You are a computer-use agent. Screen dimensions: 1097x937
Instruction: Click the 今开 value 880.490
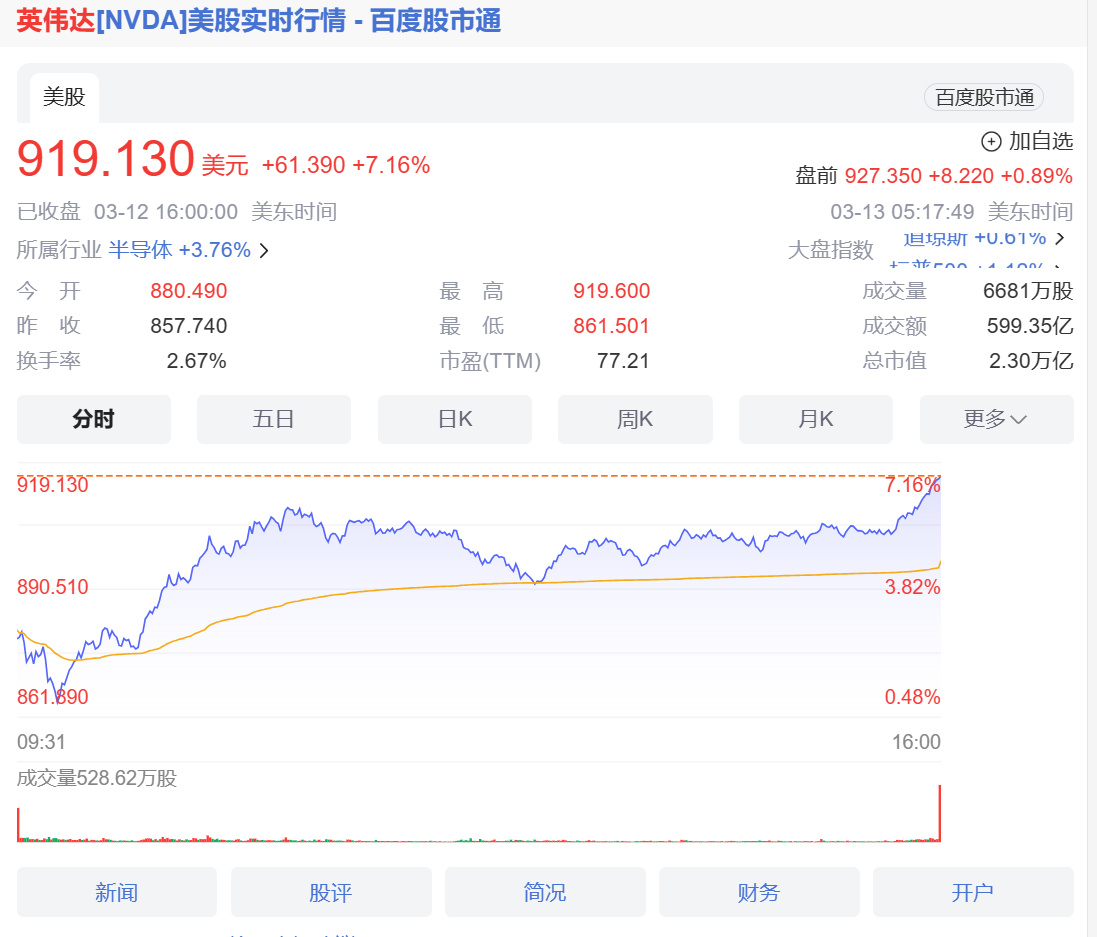coord(189,291)
